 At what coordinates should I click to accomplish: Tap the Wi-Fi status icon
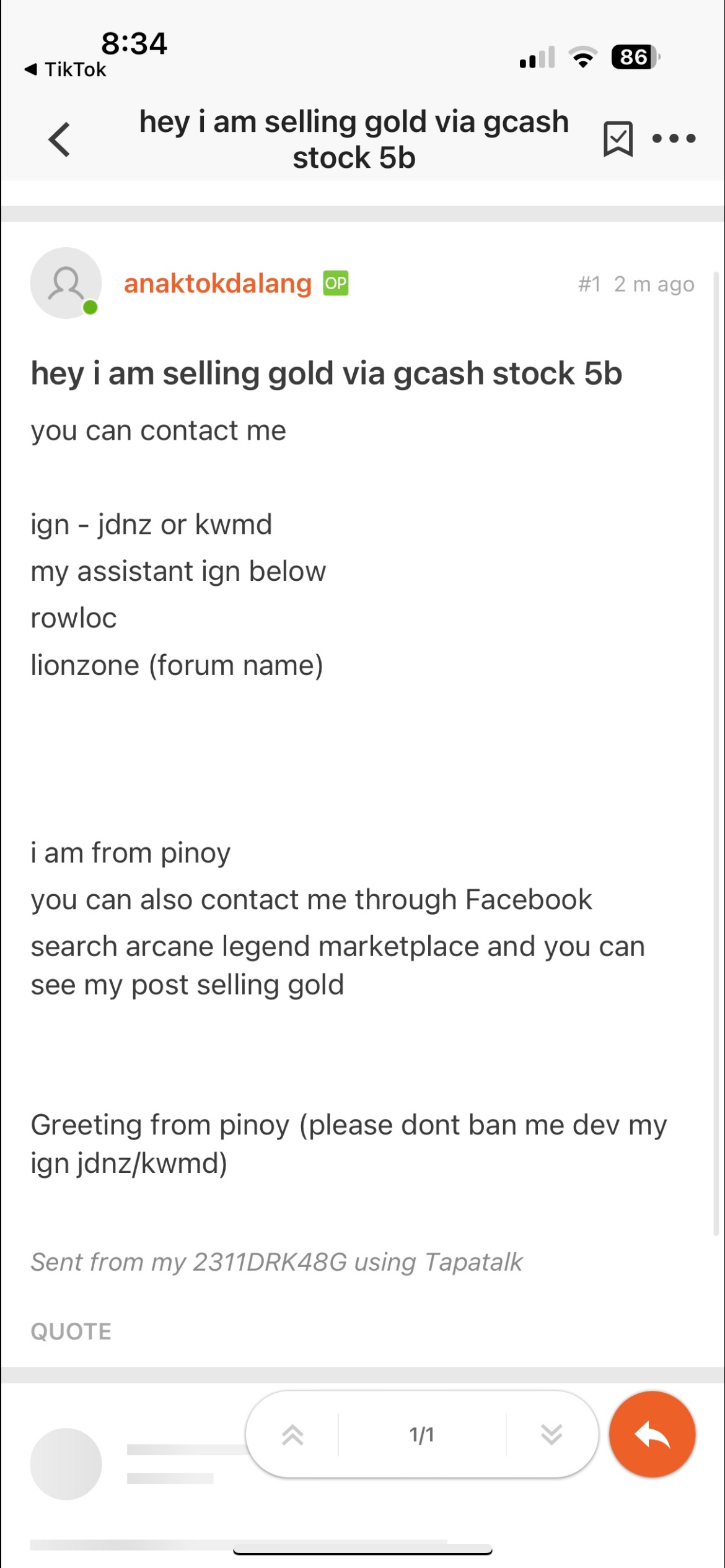click(583, 58)
